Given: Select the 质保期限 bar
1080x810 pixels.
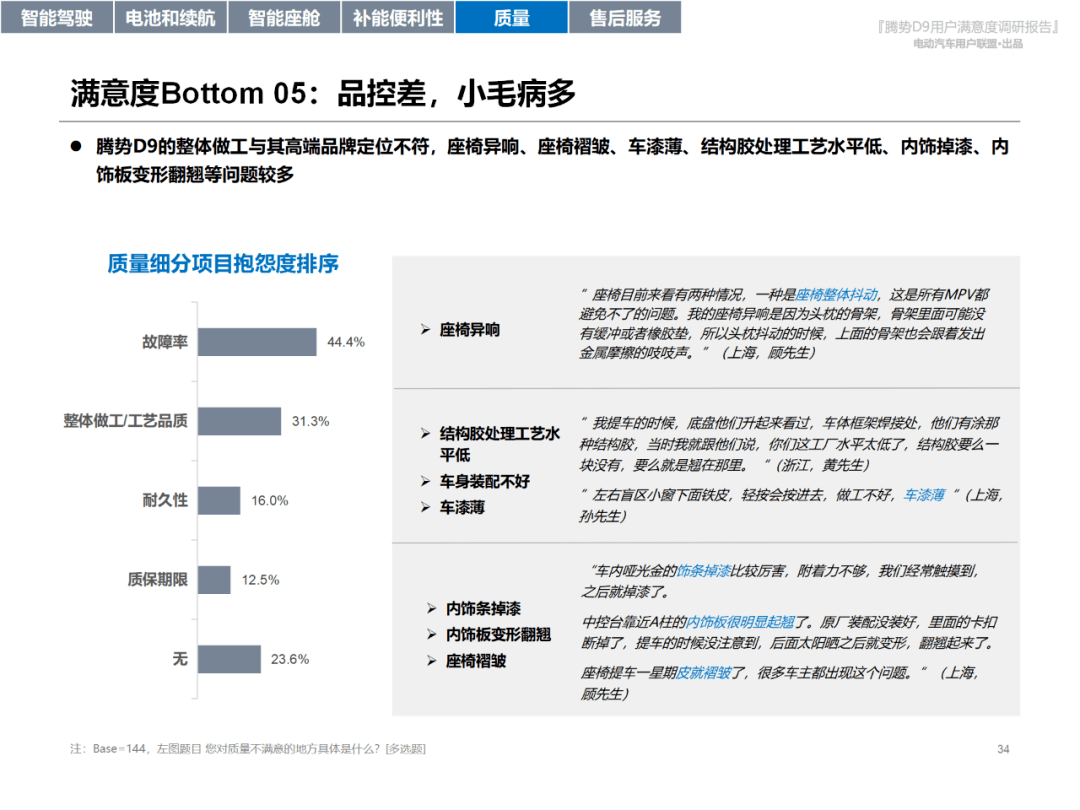Looking at the screenshot, I should (214, 579).
